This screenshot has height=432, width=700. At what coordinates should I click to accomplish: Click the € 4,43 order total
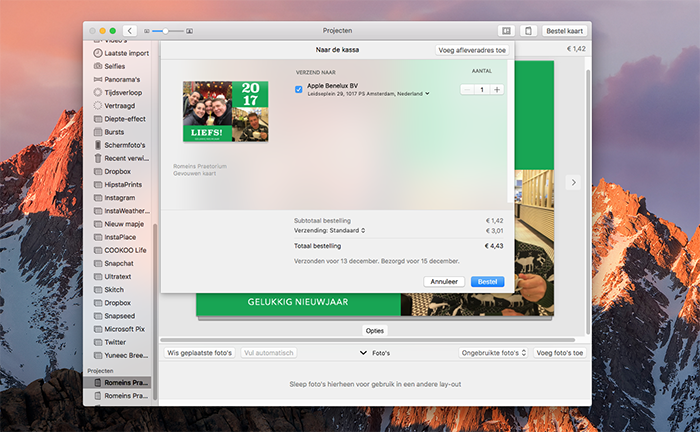(x=494, y=246)
